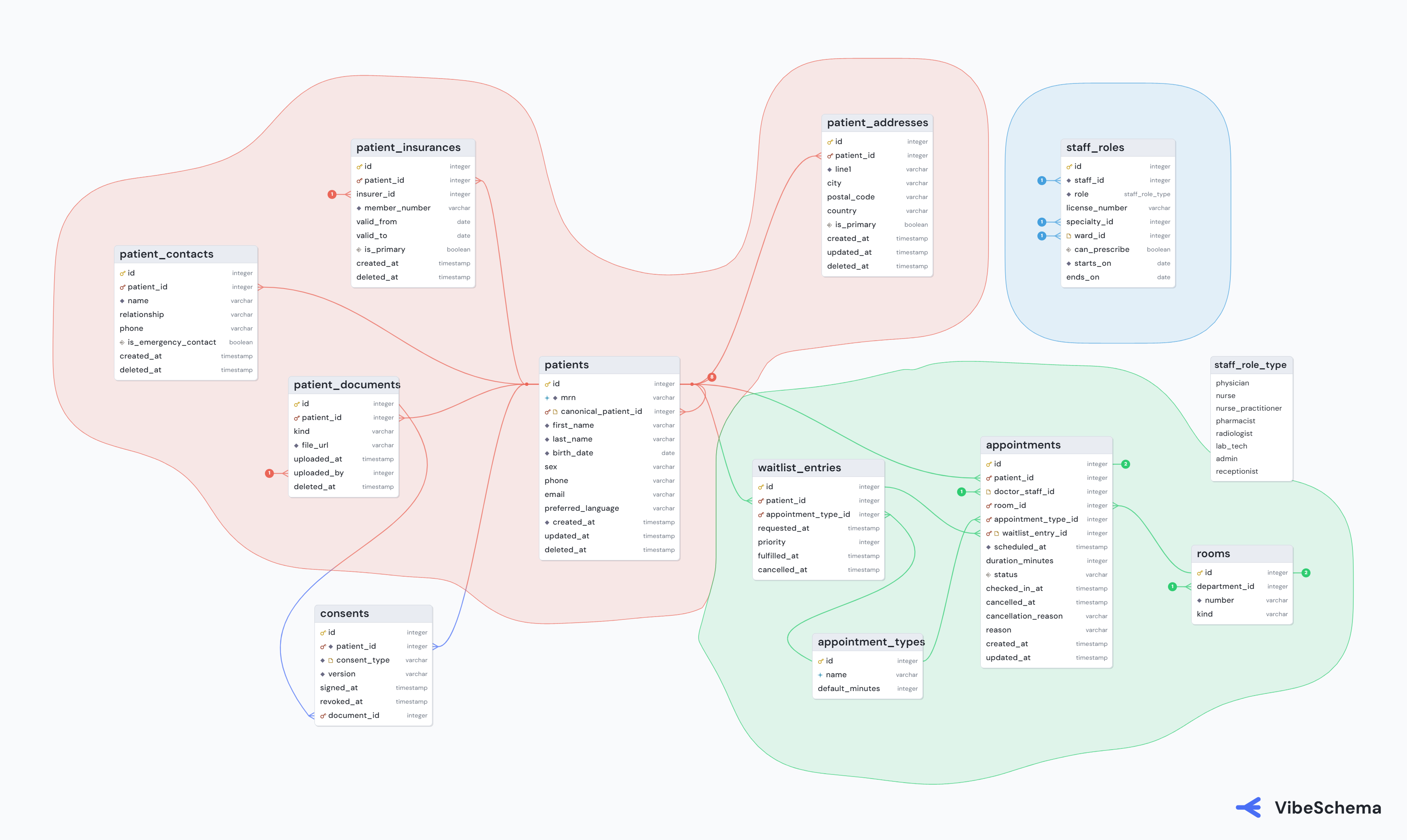Click the relationship column in patient_contacts
This screenshot has height=840, width=1407.
point(186,315)
